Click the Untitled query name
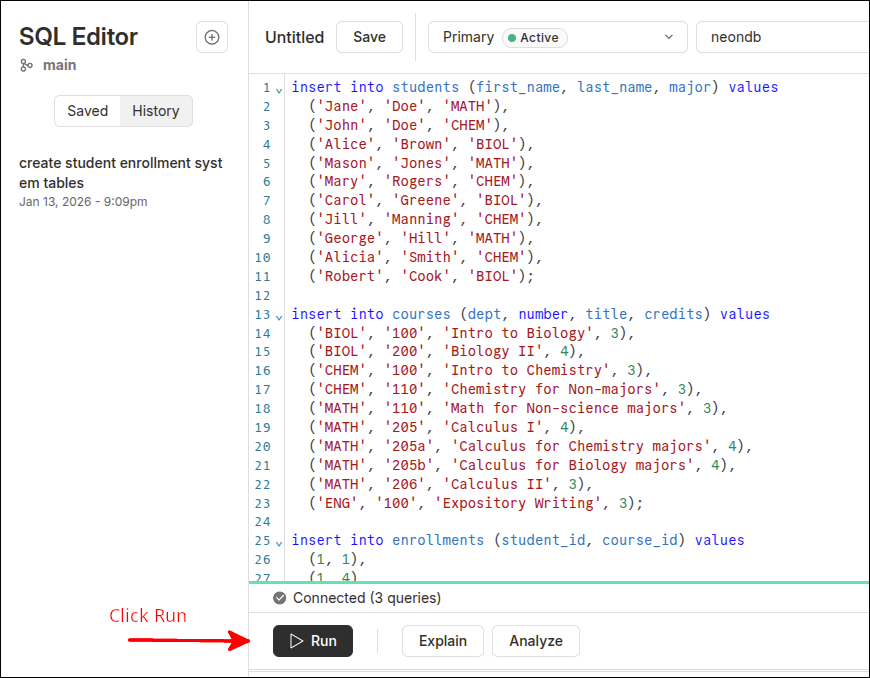 click(x=294, y=37)
